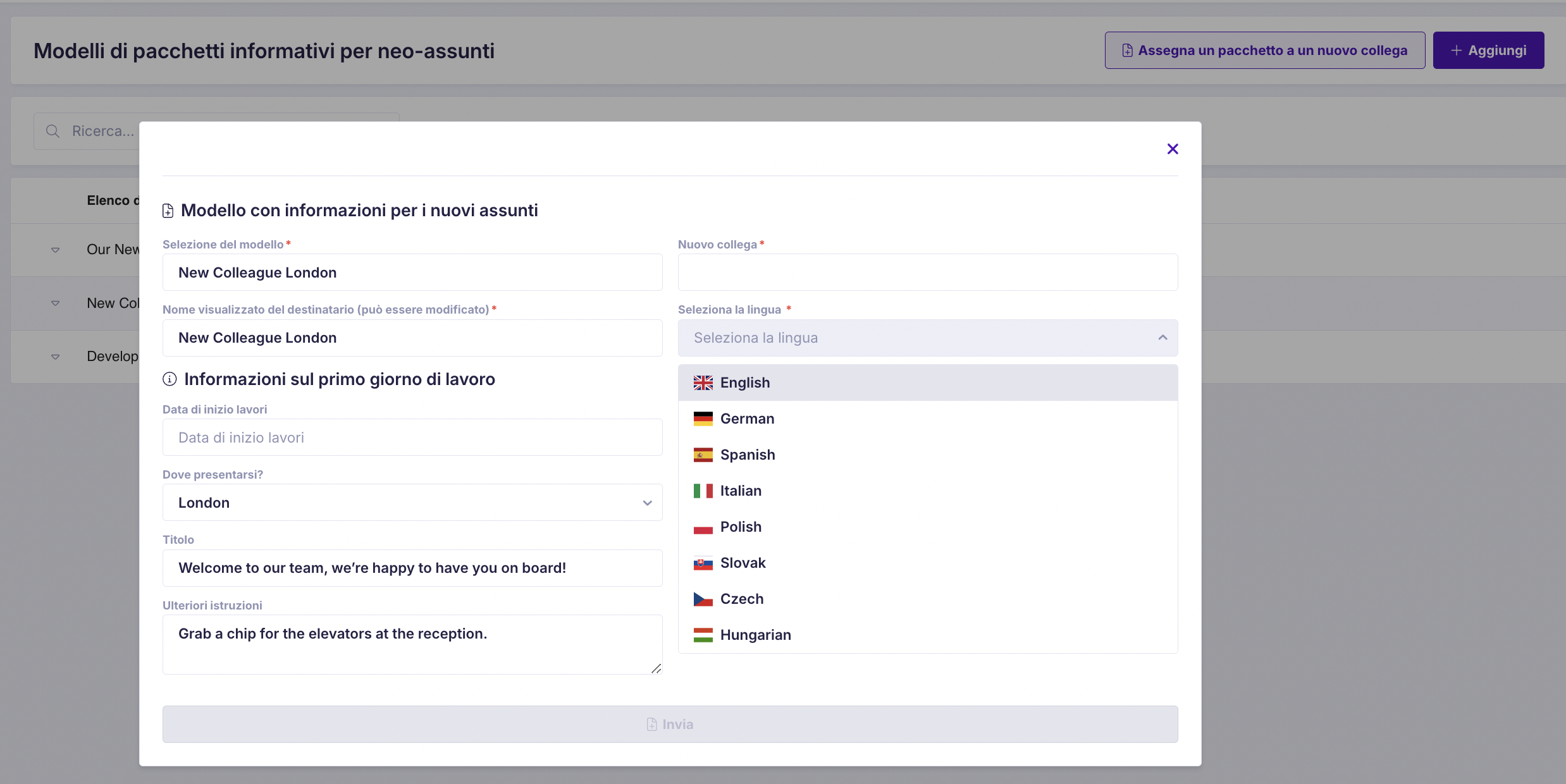Select English language option
The image size is (1566, 784).
[928, 383]
